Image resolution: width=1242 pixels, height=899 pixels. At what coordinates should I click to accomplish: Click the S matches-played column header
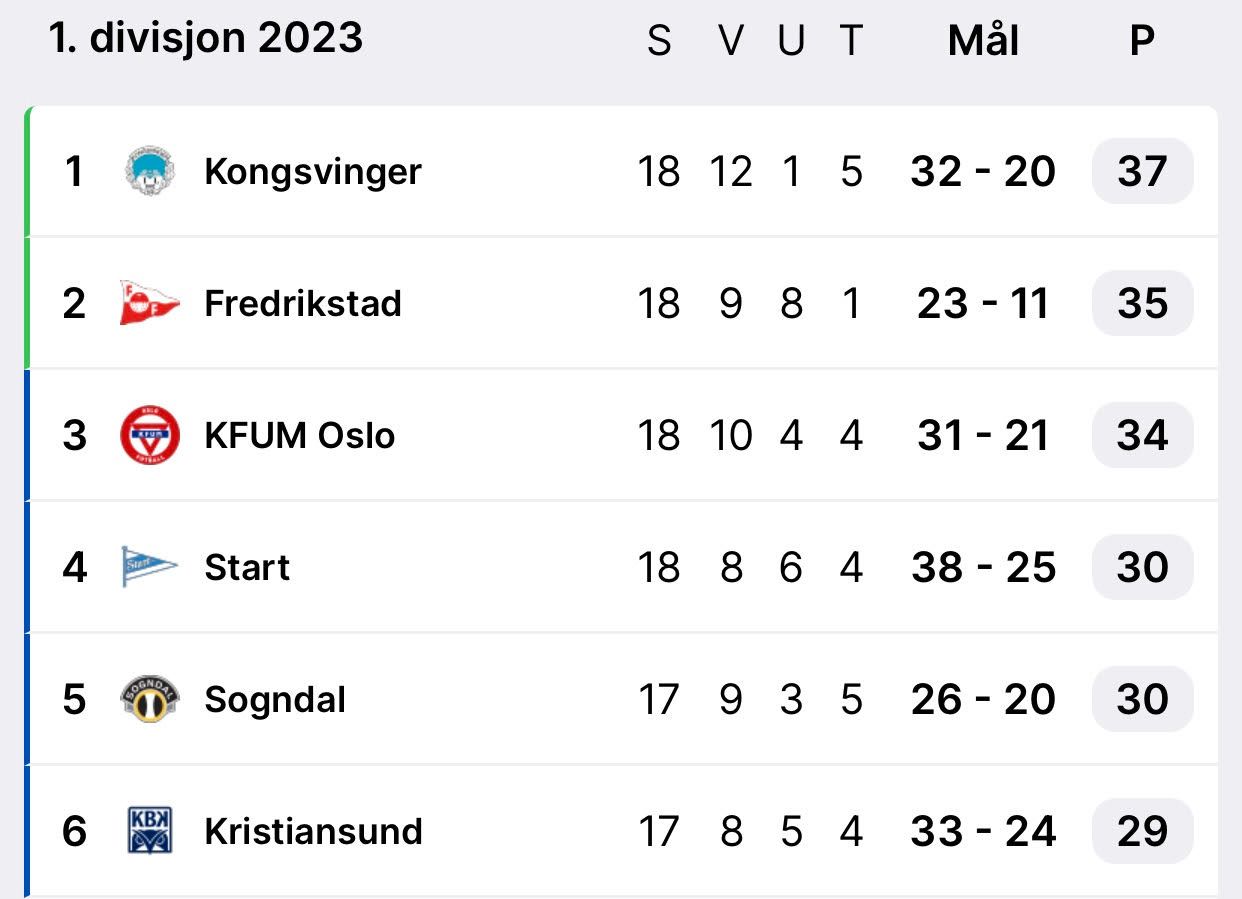pyautogui.click(x=659, y=41)
